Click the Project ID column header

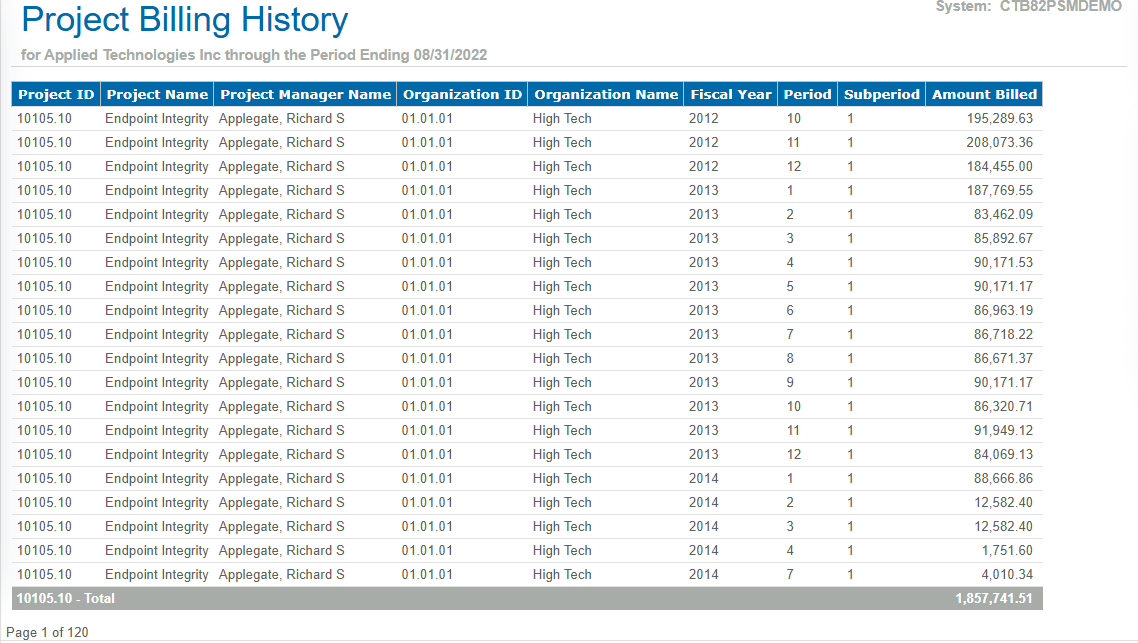point(56,94)
